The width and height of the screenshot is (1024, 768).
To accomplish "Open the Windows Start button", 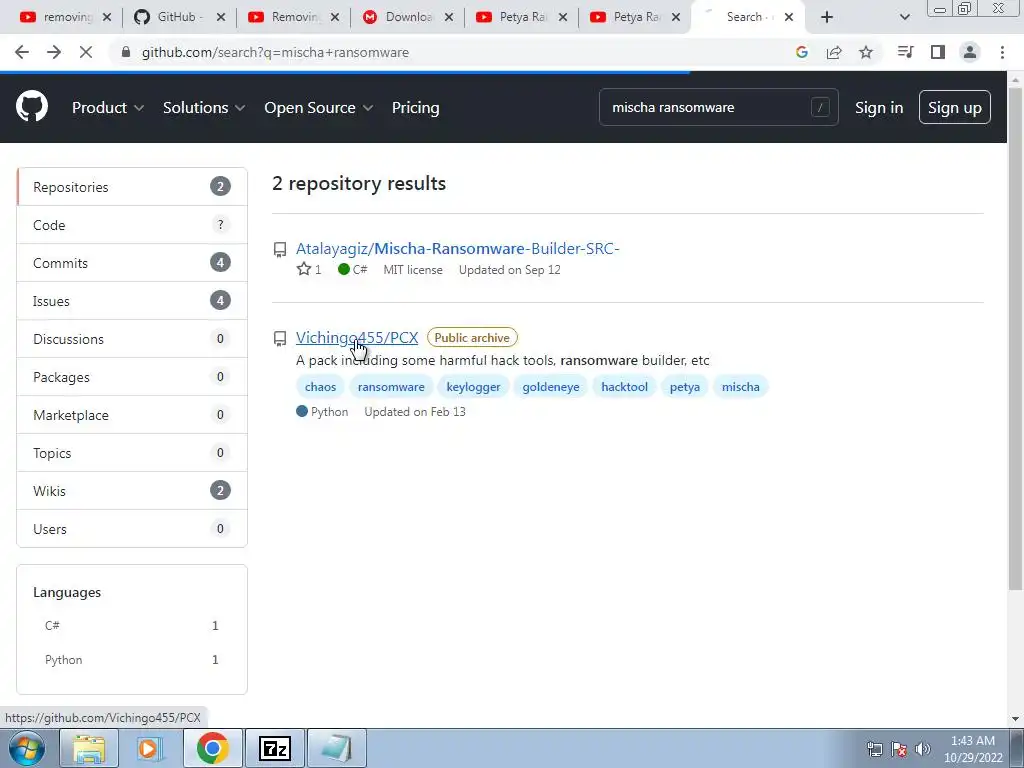I will tap(27, 748).
